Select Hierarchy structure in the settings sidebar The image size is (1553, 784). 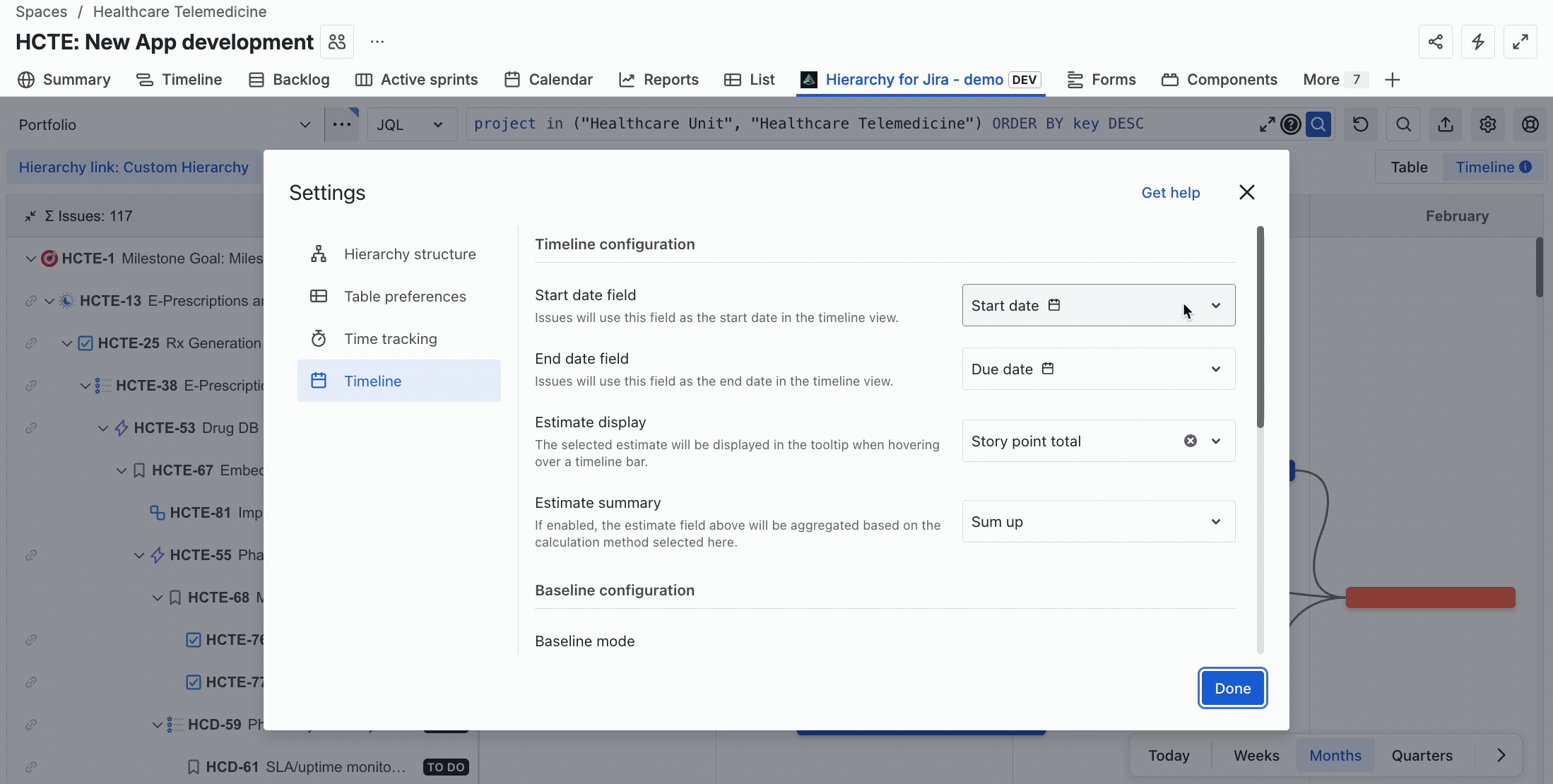[399, 254]
